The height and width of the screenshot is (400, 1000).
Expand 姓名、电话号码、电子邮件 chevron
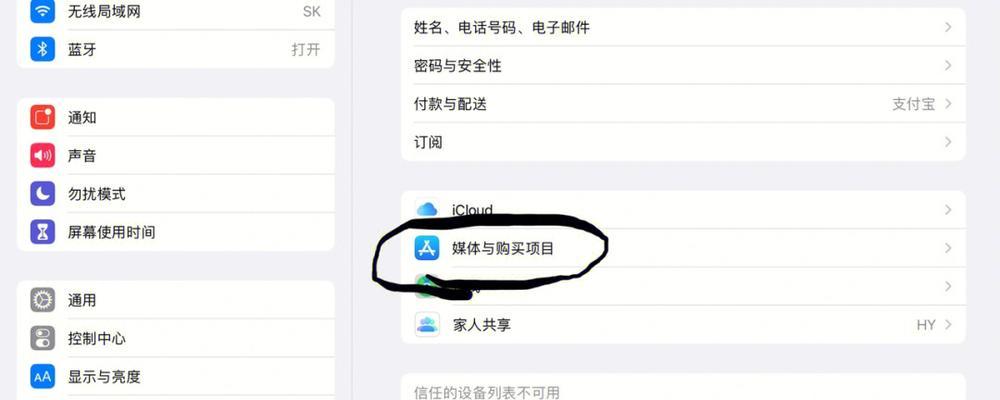click(x=948, y=27)
